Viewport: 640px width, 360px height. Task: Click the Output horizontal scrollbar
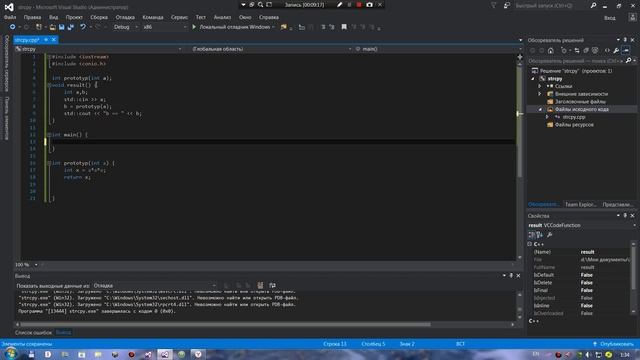225,324
